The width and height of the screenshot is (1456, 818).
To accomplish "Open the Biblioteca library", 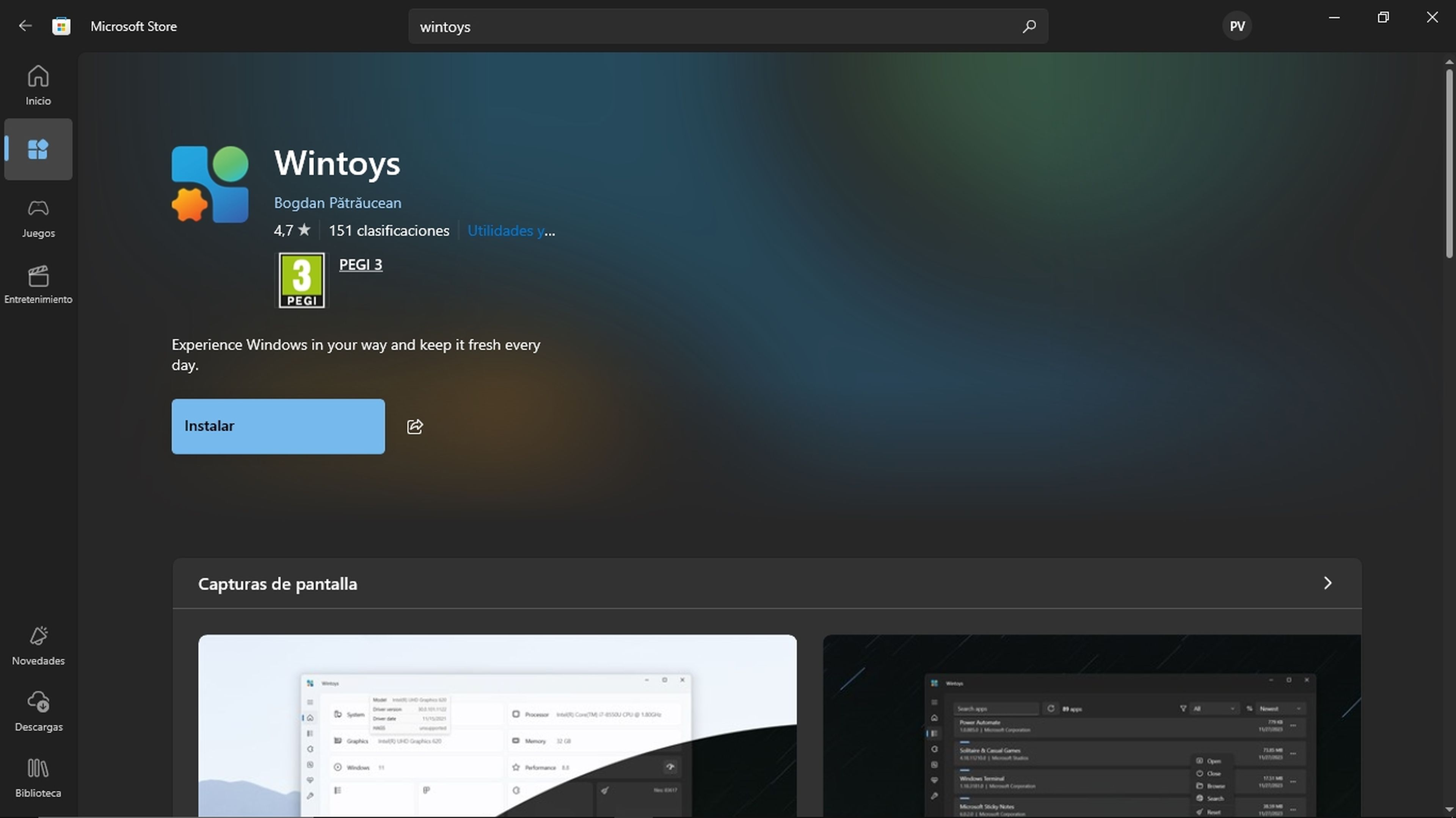I will (38, 778).
